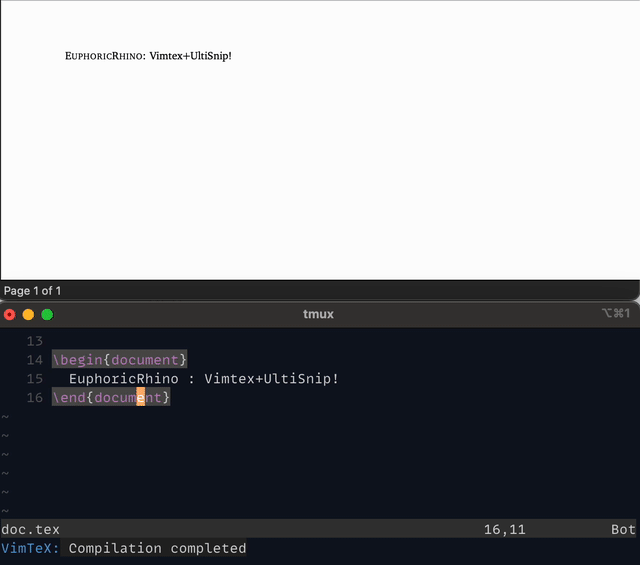The width and height of the screenshot is (640, 565).
Task: Click the orange cursor block on line 16
Action: (x=141, y=398)
